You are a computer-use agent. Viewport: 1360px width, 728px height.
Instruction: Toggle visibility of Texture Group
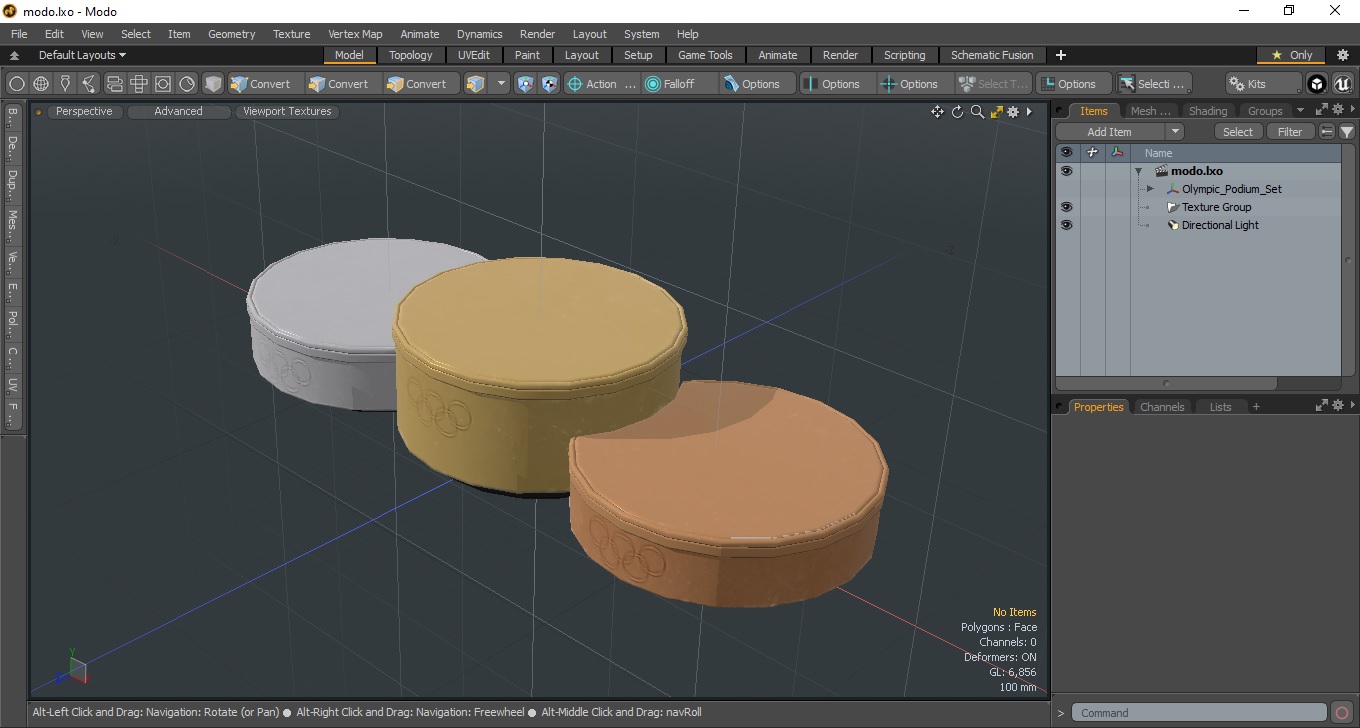pyautogui.click(x=1066, y=207)
